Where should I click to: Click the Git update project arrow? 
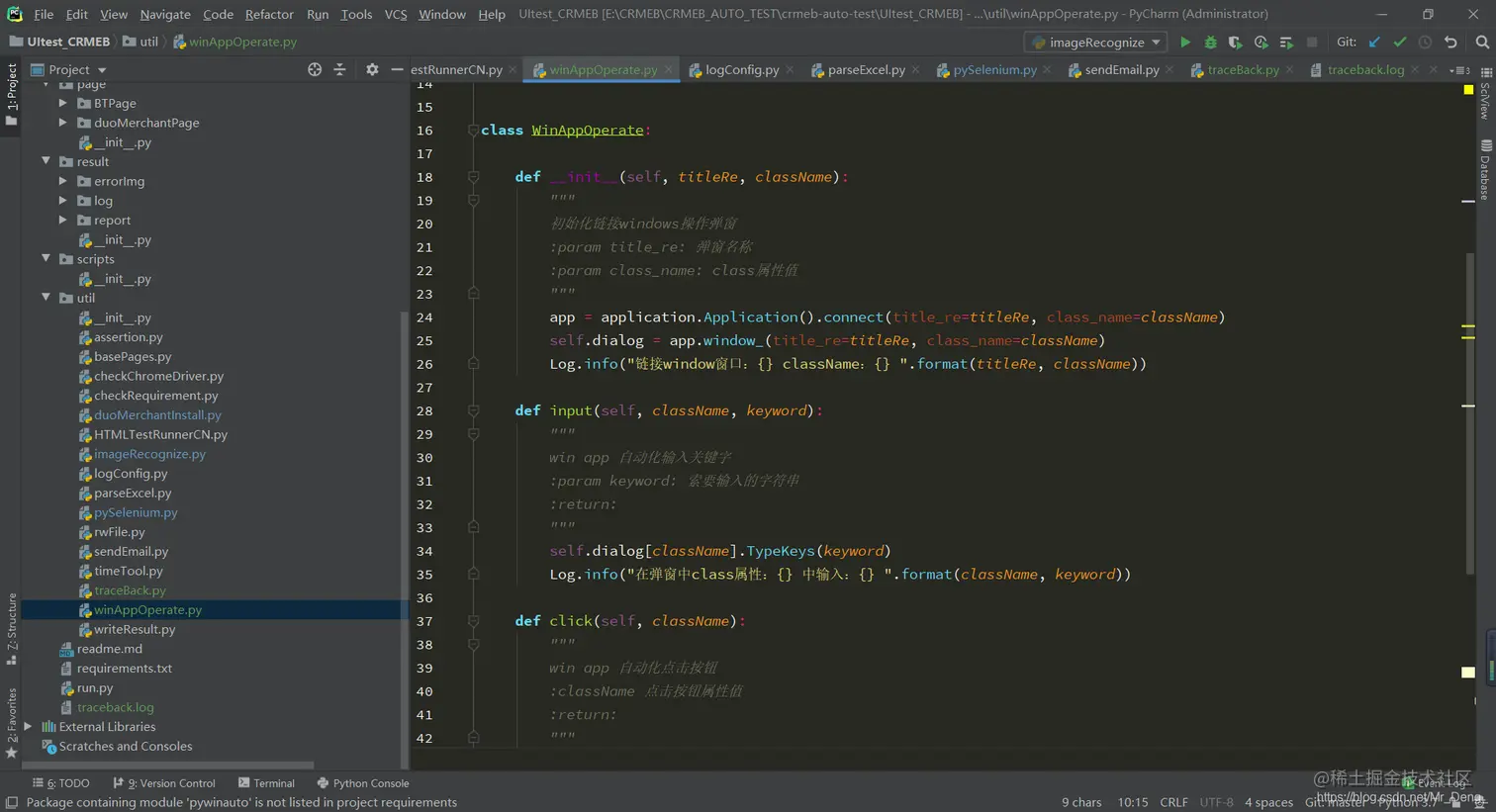pyautogui.click(x=1374, y=43)
